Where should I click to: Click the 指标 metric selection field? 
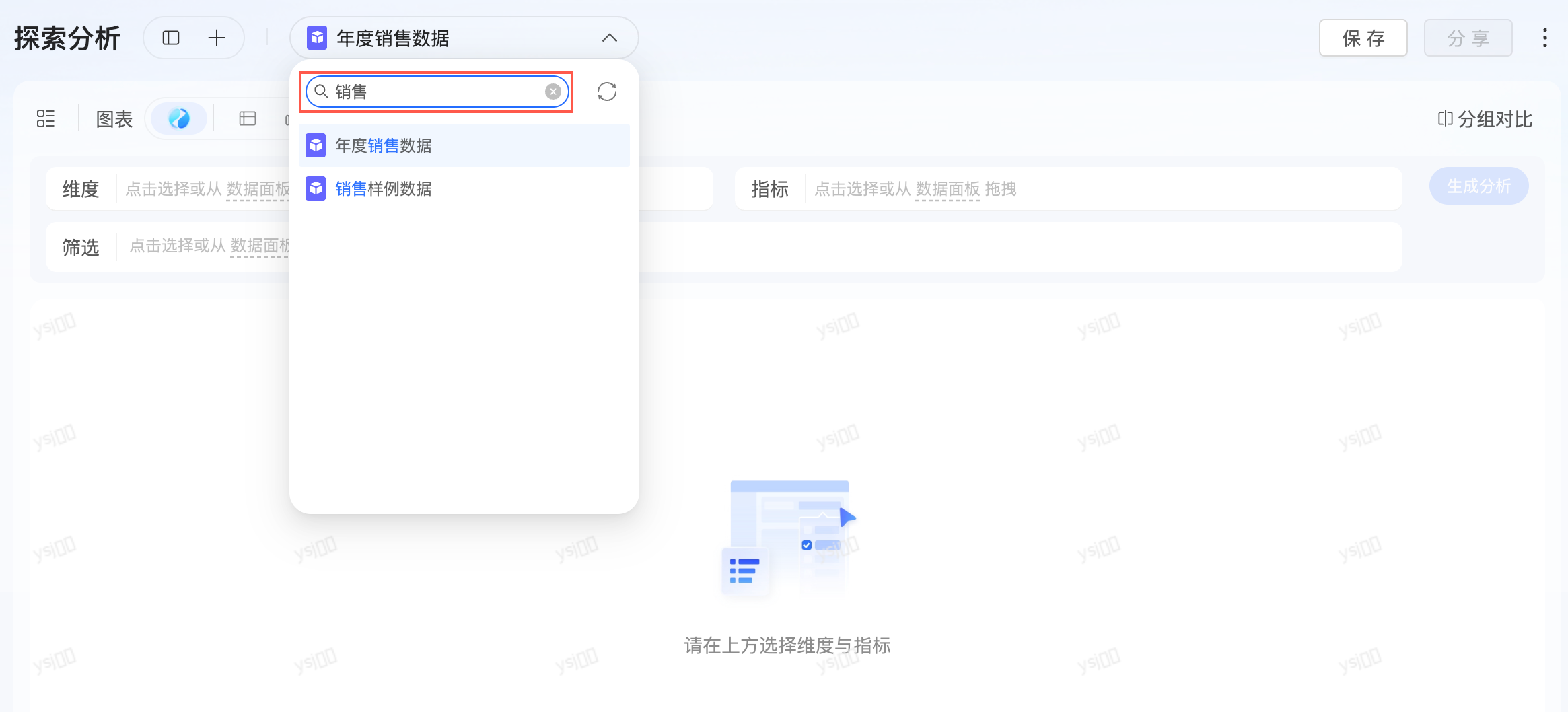[x=1068, y=189]
